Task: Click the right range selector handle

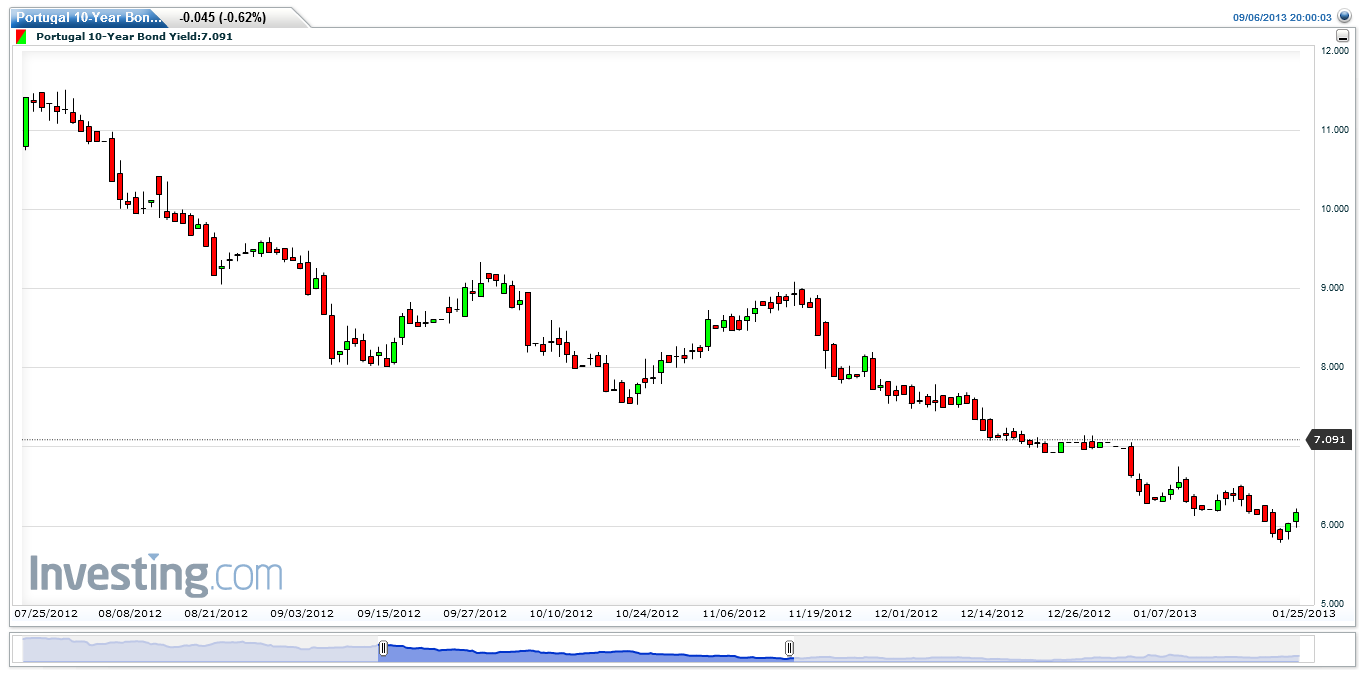Action: [789, 648]
